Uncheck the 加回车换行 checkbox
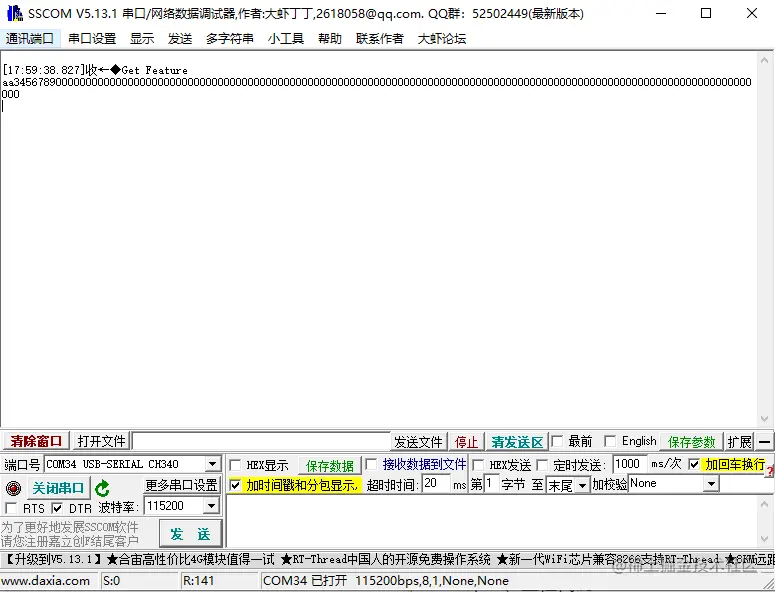Viewport: 775px width, 592px height. click(x=694, y=464)
